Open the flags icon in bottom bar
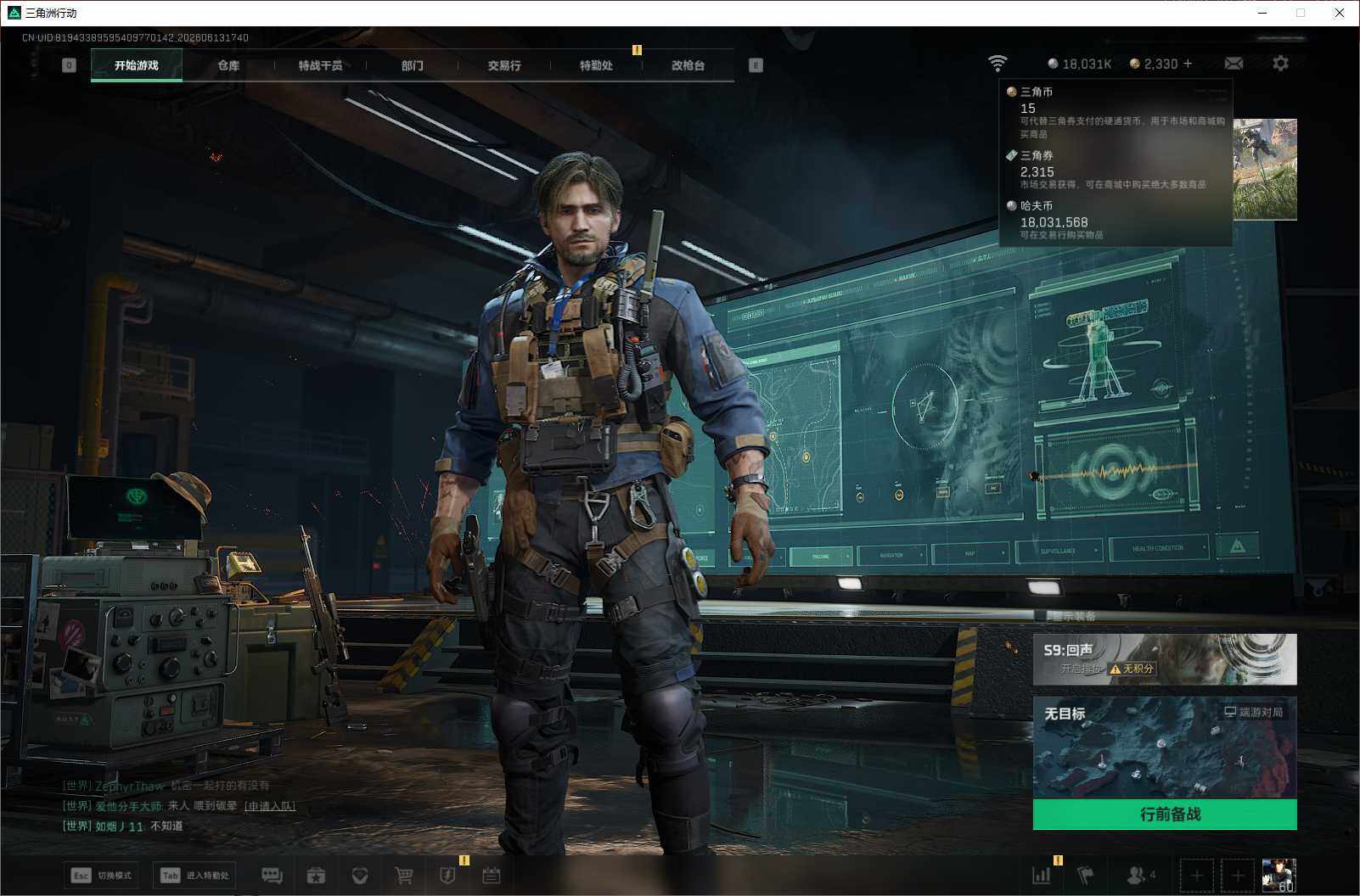This screenshot has height=896, width=1360. (x=1086, y=875)
